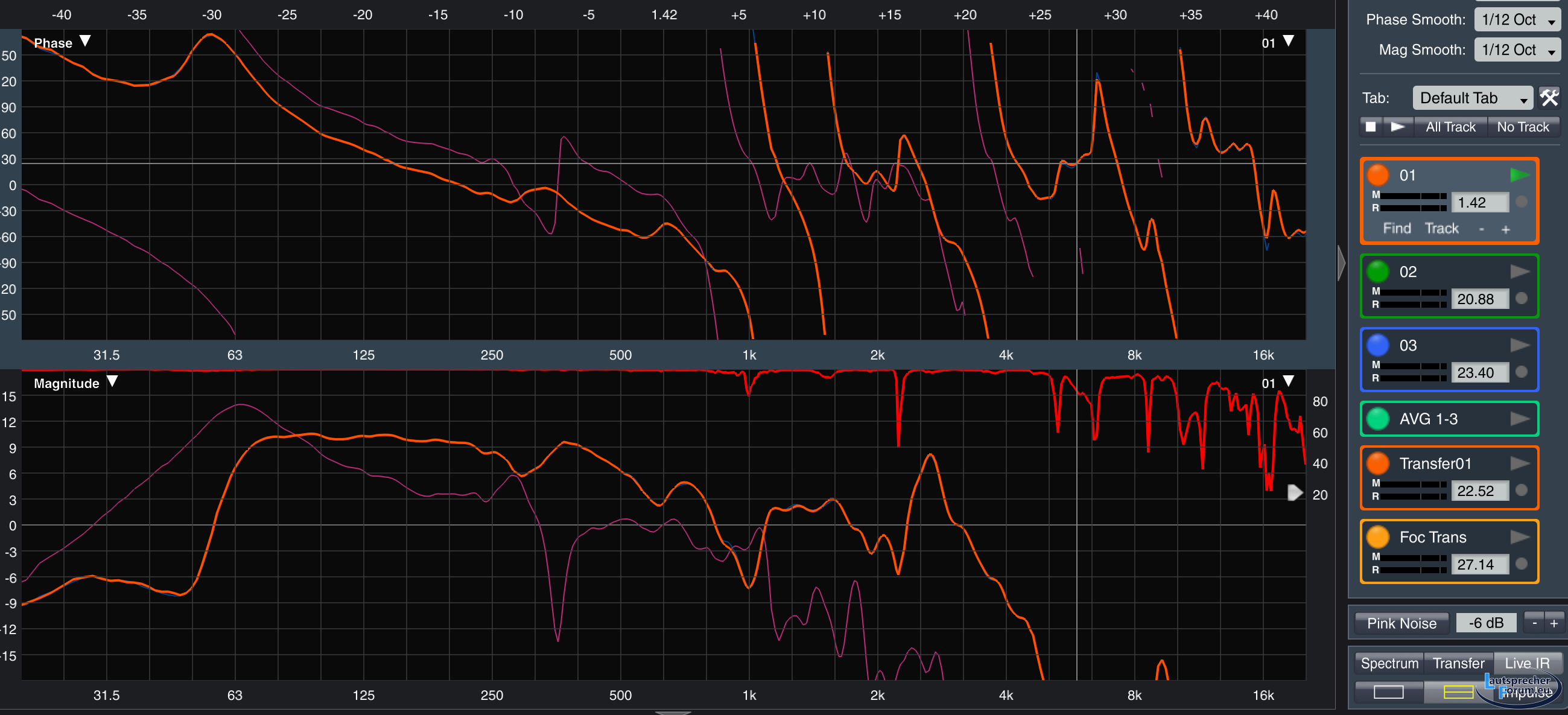Start engine 01 with green play arrow
Image resolution: width=1568 pixels, height=715 pixels.
1519,175
